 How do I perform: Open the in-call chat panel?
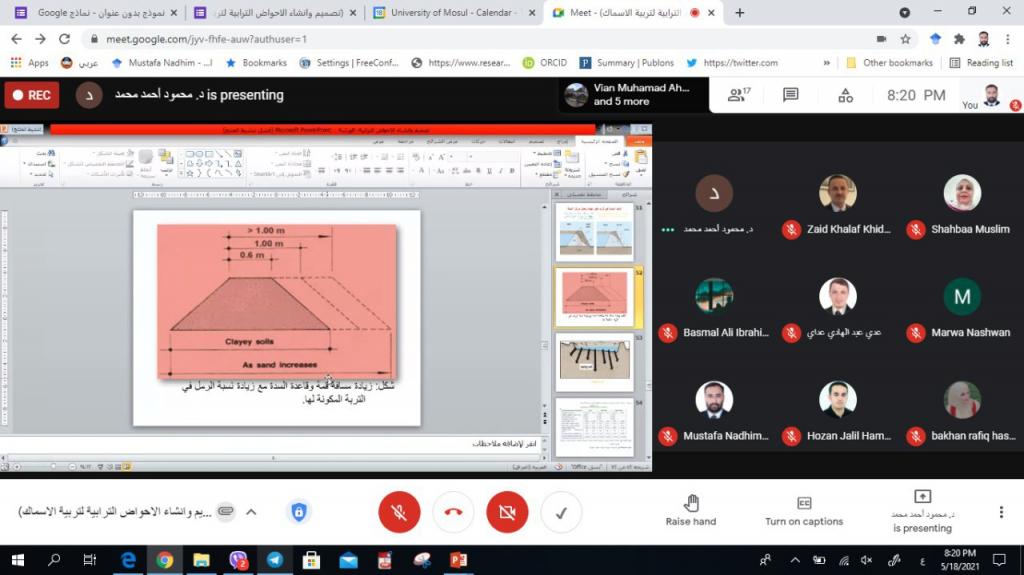791,95
